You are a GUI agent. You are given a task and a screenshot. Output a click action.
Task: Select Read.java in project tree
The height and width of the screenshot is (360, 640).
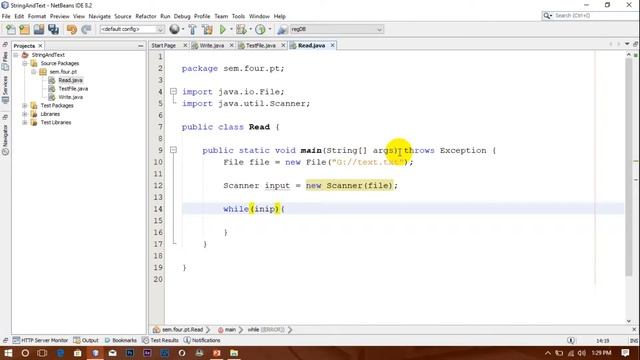pyautogui.click(x=70, y=80)
